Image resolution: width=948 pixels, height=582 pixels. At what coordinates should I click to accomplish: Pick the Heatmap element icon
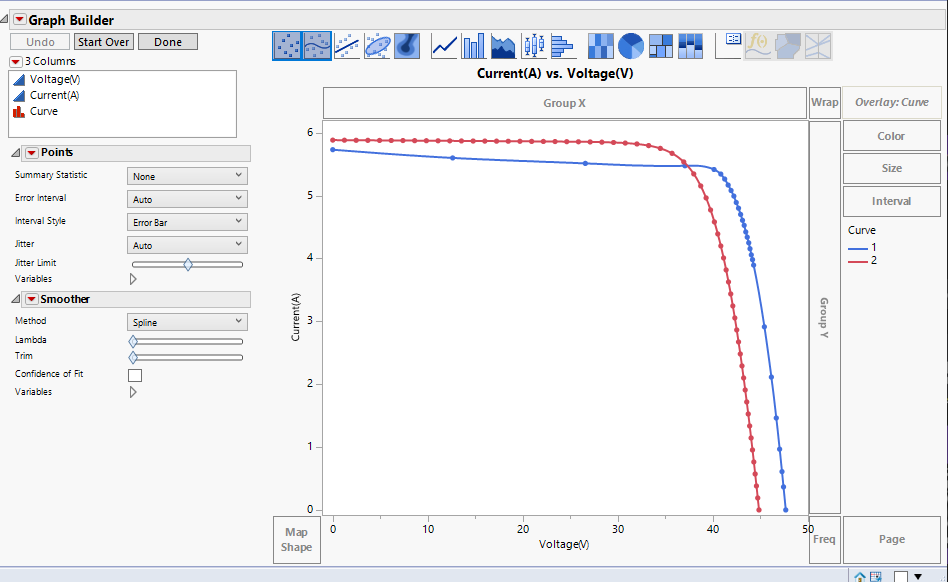point(600,46)
